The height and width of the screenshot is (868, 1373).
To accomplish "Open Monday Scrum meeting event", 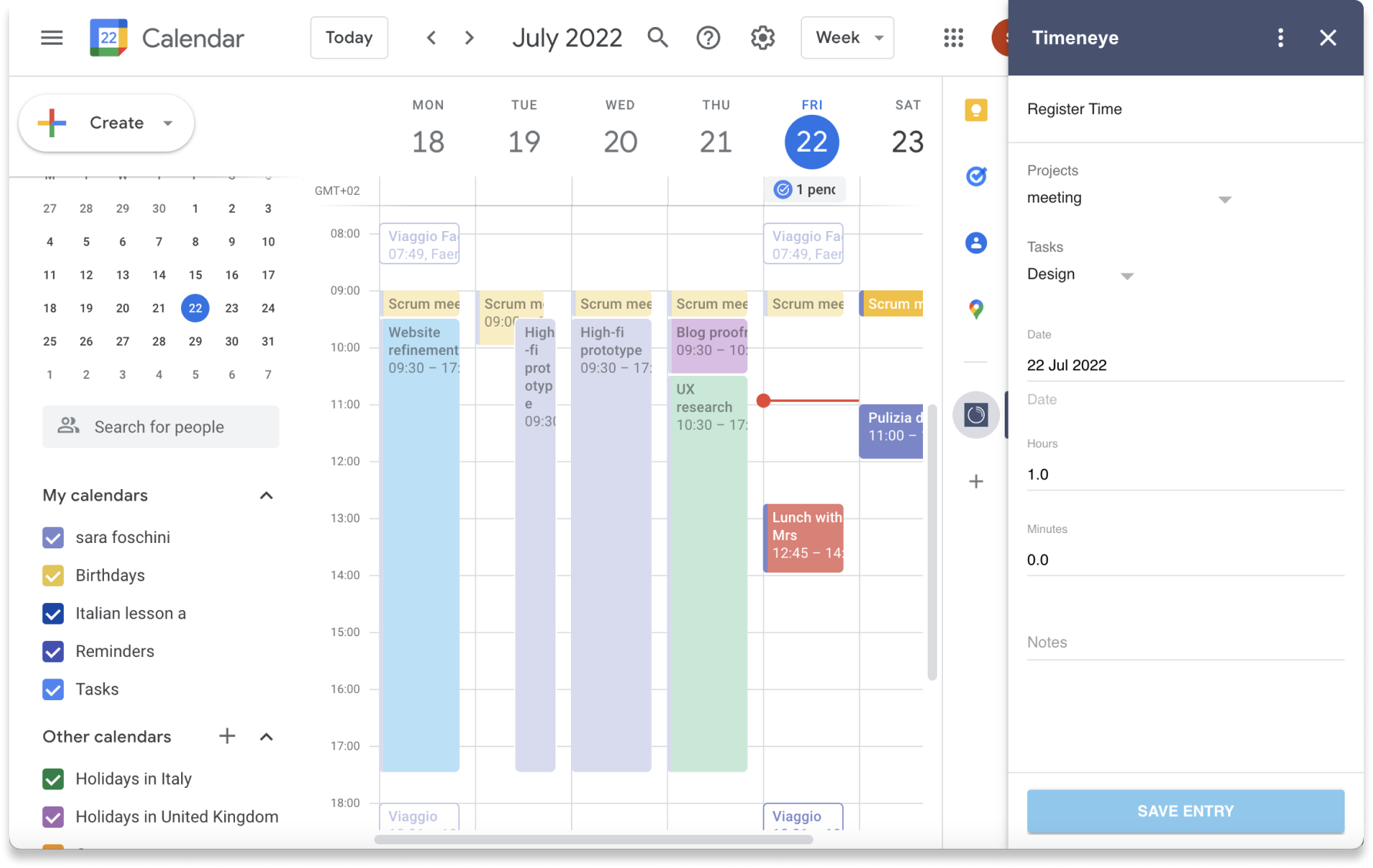I will click(x=421, y=303).
